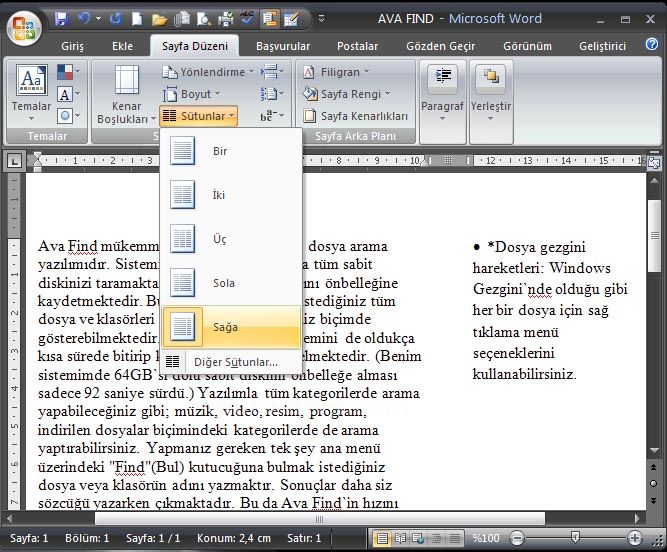This screenshot has width=667, height=552.
Task: Click the quick print printer icon
Action: coord(226,19)
